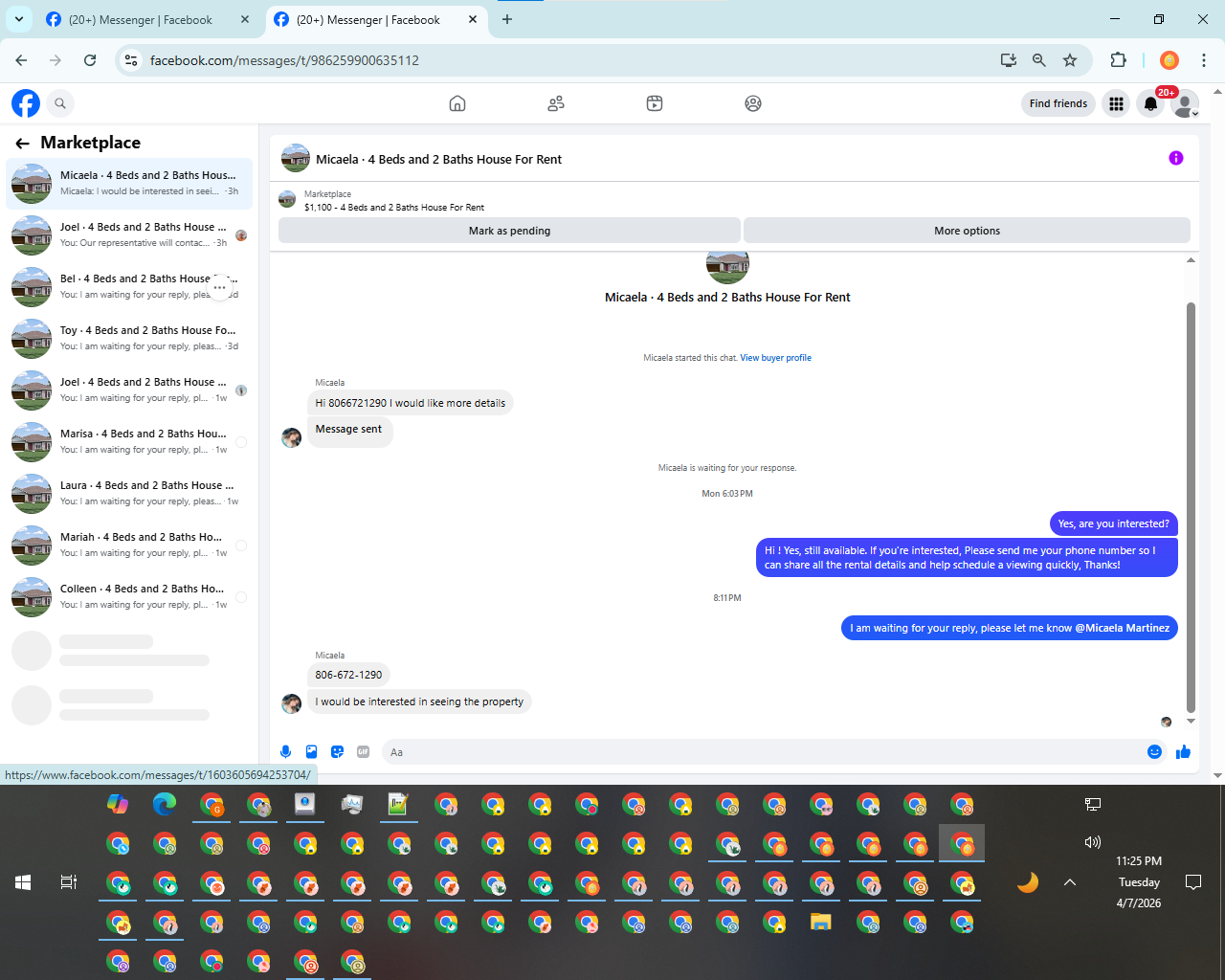
Task: Go back with the Marketplace arrow
Action: pyautogui.click(x=22, y=144)
